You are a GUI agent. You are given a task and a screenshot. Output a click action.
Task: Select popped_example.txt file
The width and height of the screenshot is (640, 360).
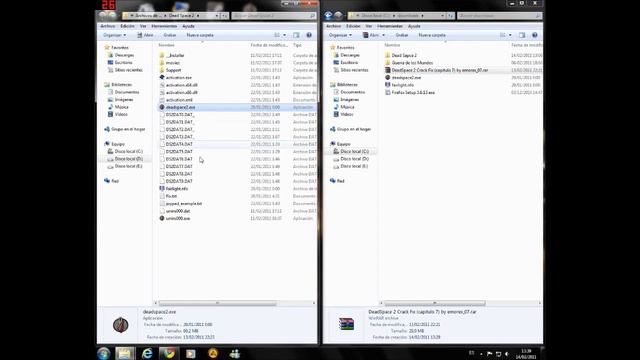click(184, 204)
